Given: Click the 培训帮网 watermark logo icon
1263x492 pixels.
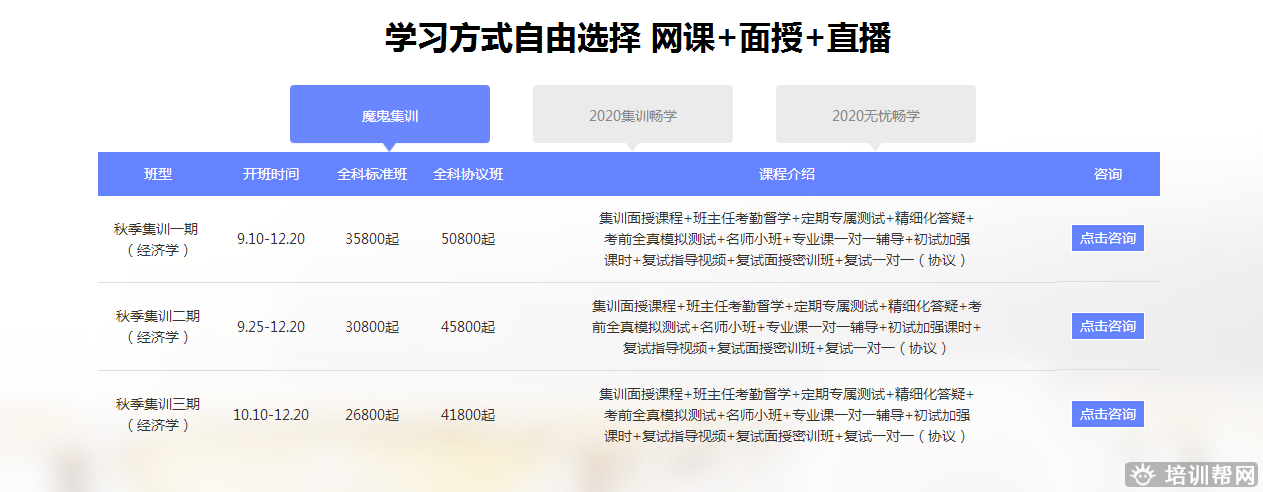Looking at the screenshot, I should click(1142, 474).
